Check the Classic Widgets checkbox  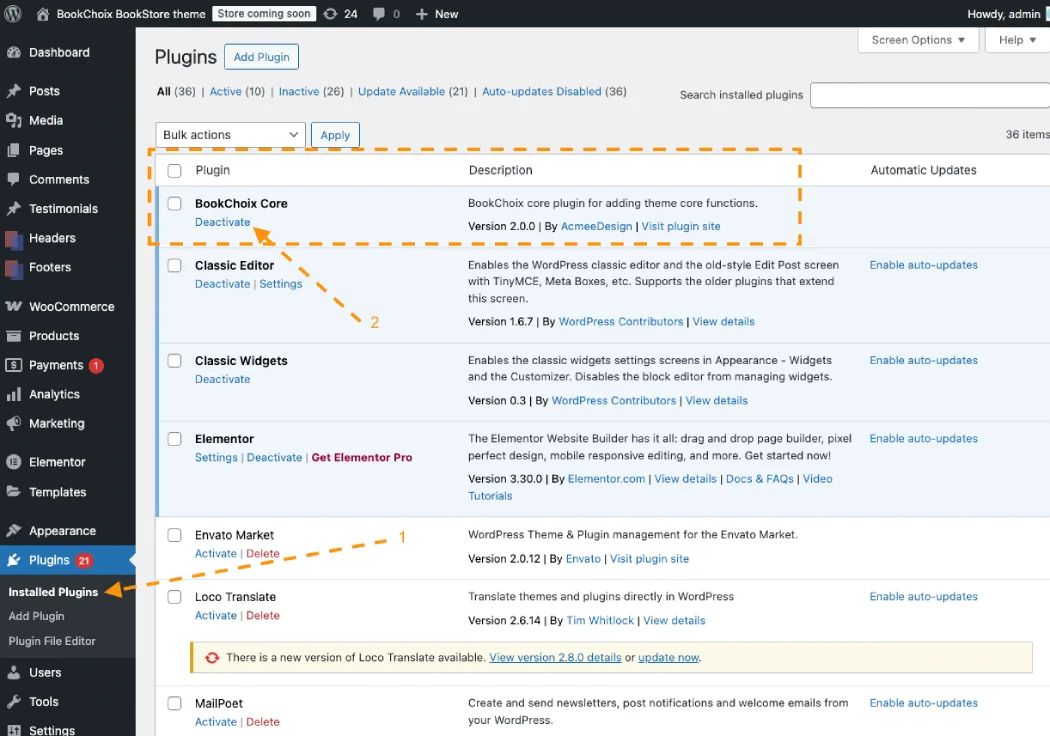click(174, 361)
